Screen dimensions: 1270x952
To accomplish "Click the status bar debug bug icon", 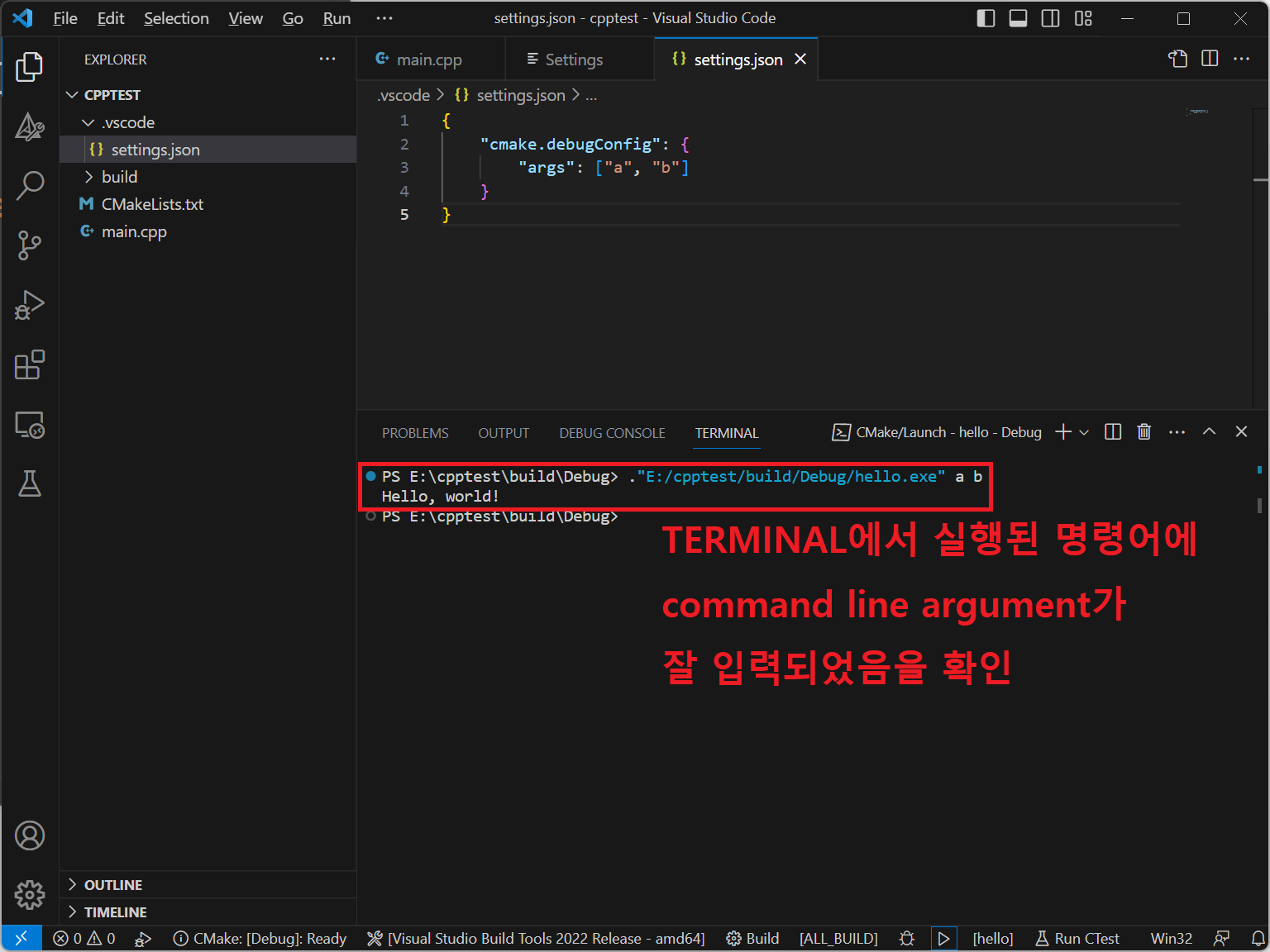I will (x=907, y=939).
